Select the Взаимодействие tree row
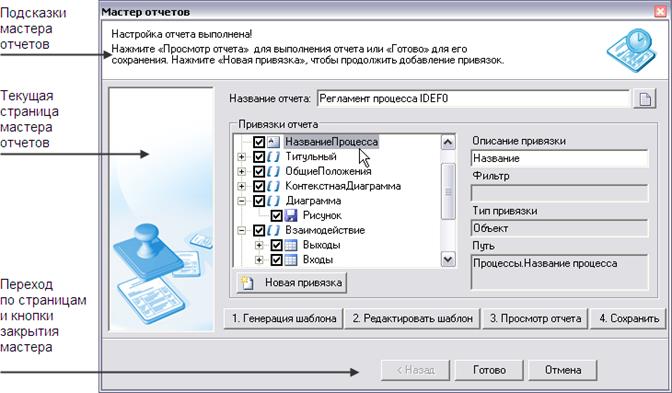Viewport: 672px width, 393px height. coord(325,231)
